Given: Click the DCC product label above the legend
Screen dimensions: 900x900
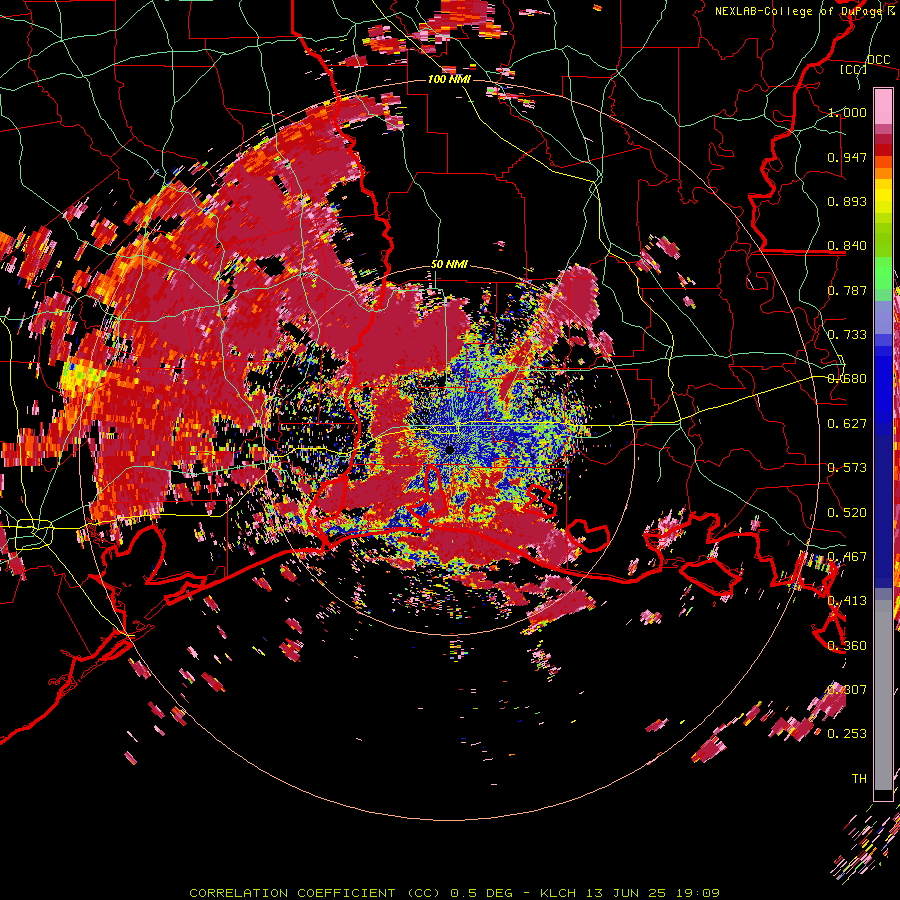Looking at the screenshot, I should coord(878,60).
